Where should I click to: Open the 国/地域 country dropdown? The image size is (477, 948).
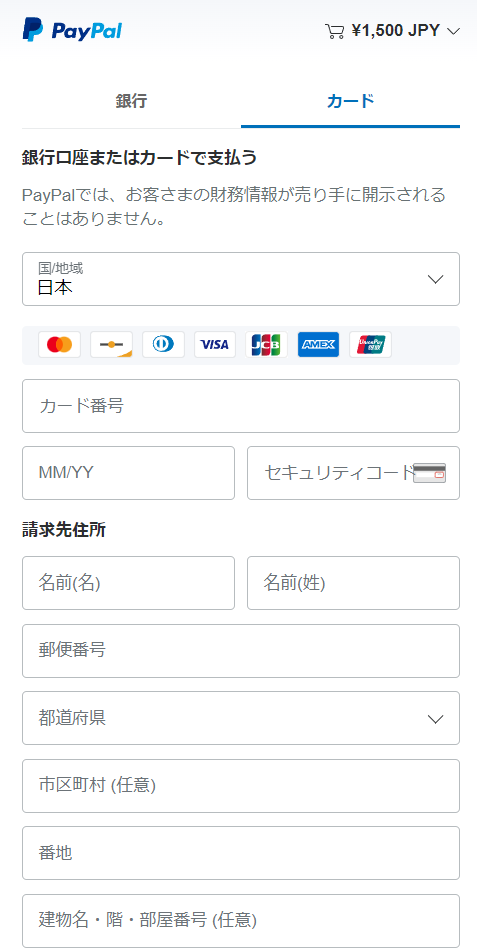[x=241, y=279]
